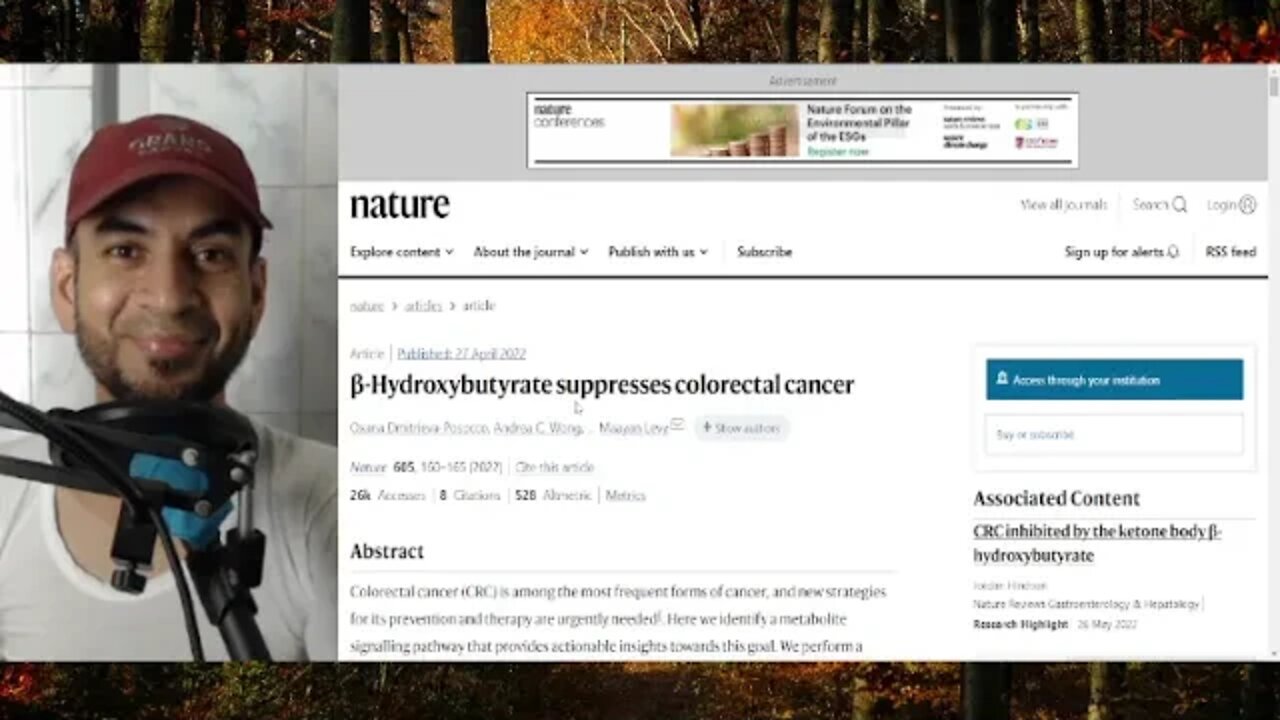Click the alerts bell icon

pos(1173,252)
